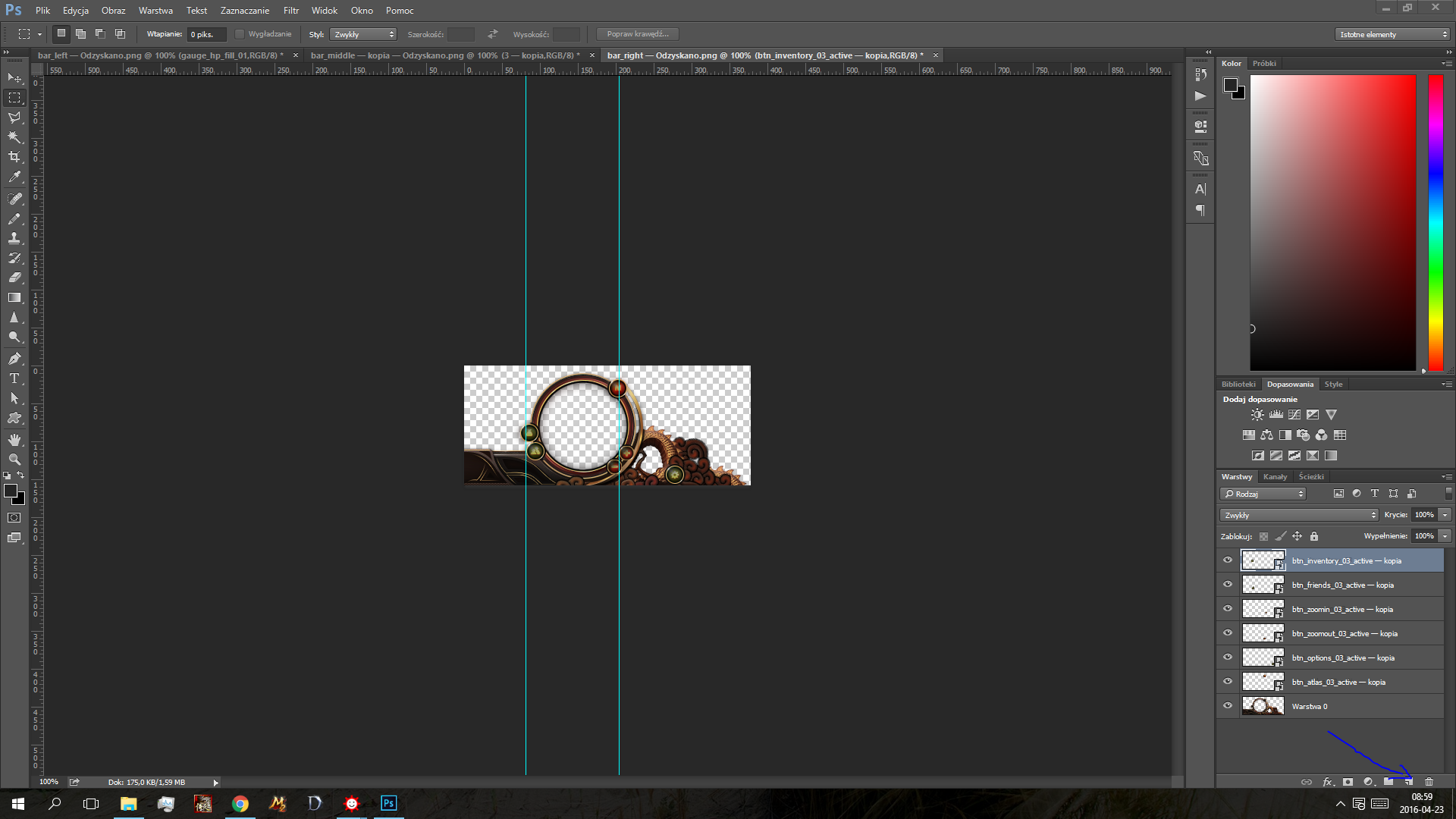
Task: Select the Magic Wand tool
Action: pos(14,137)
